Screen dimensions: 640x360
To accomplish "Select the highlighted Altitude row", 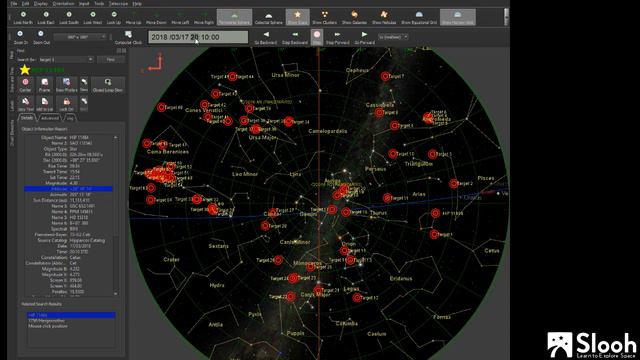I will point(68,189).
